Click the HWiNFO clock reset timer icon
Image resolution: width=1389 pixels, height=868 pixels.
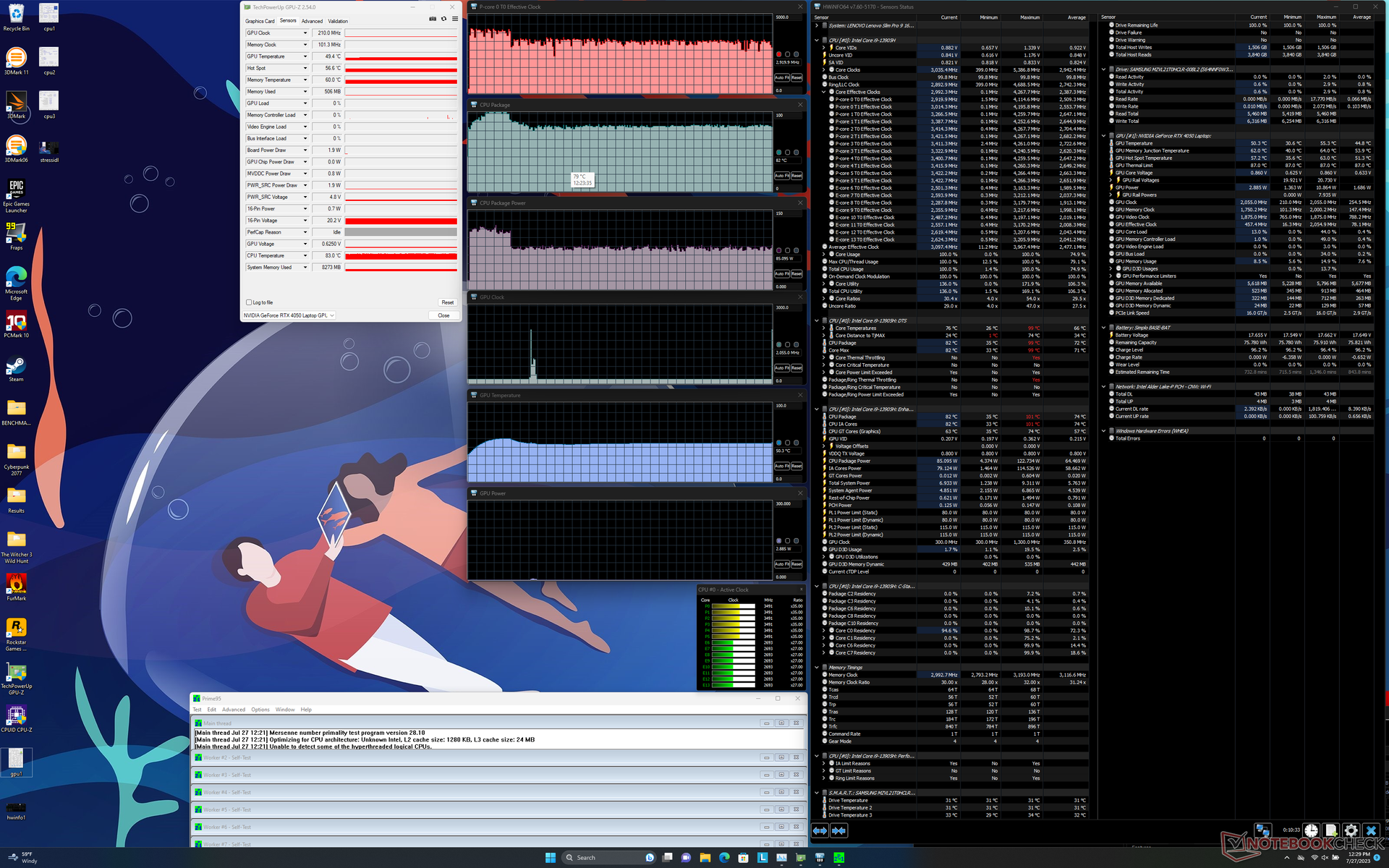tap(1311, 830)
